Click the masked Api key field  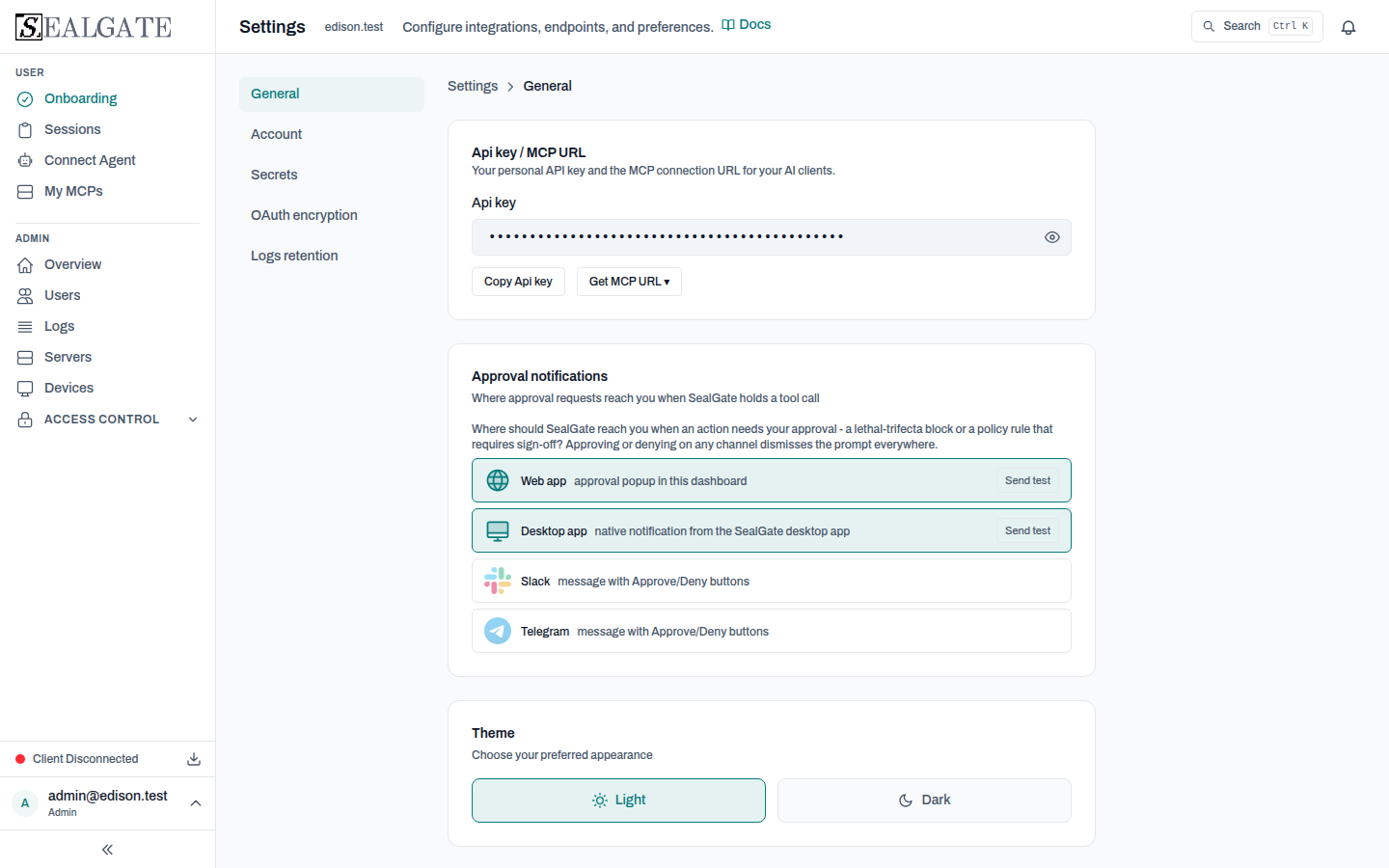pyautogui.click(x=772, y=237)
